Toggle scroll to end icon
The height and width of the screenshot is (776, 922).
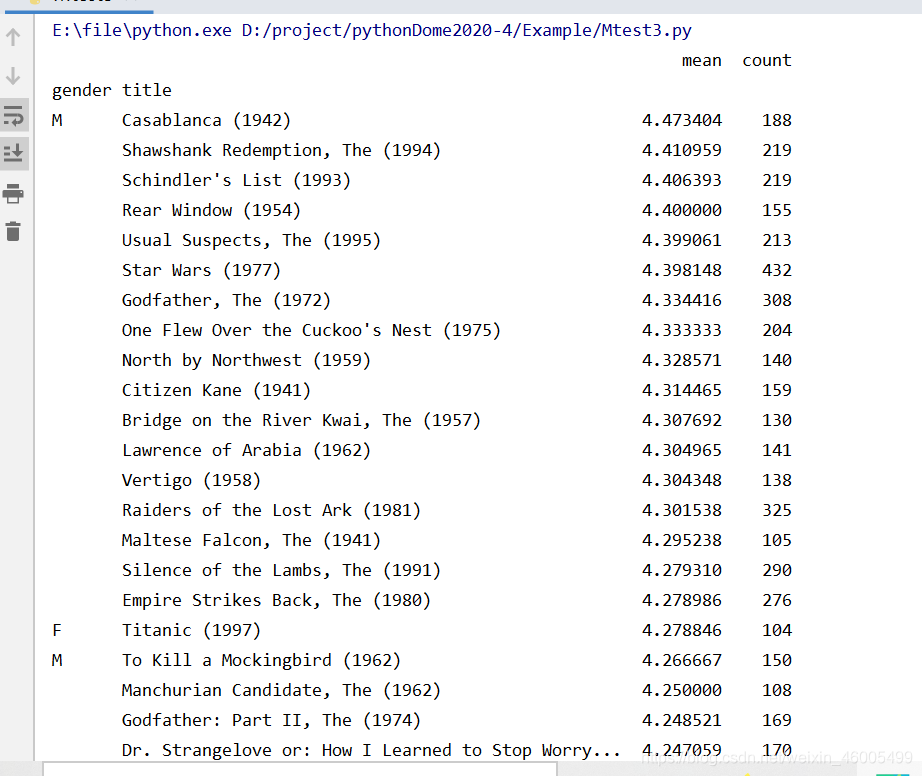(13, 153)
